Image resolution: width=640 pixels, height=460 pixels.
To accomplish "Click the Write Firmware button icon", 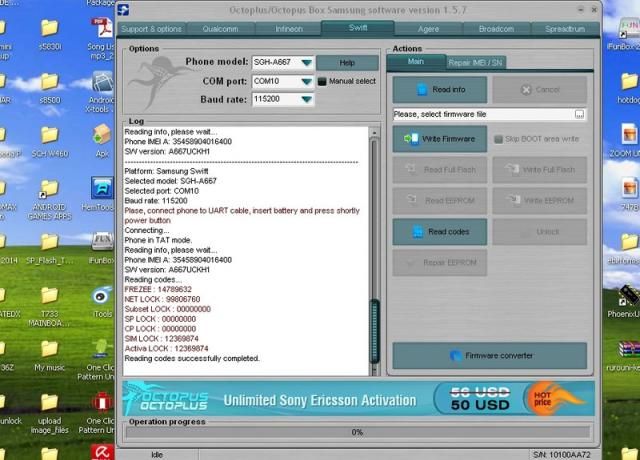I will (x=410, y=139).
